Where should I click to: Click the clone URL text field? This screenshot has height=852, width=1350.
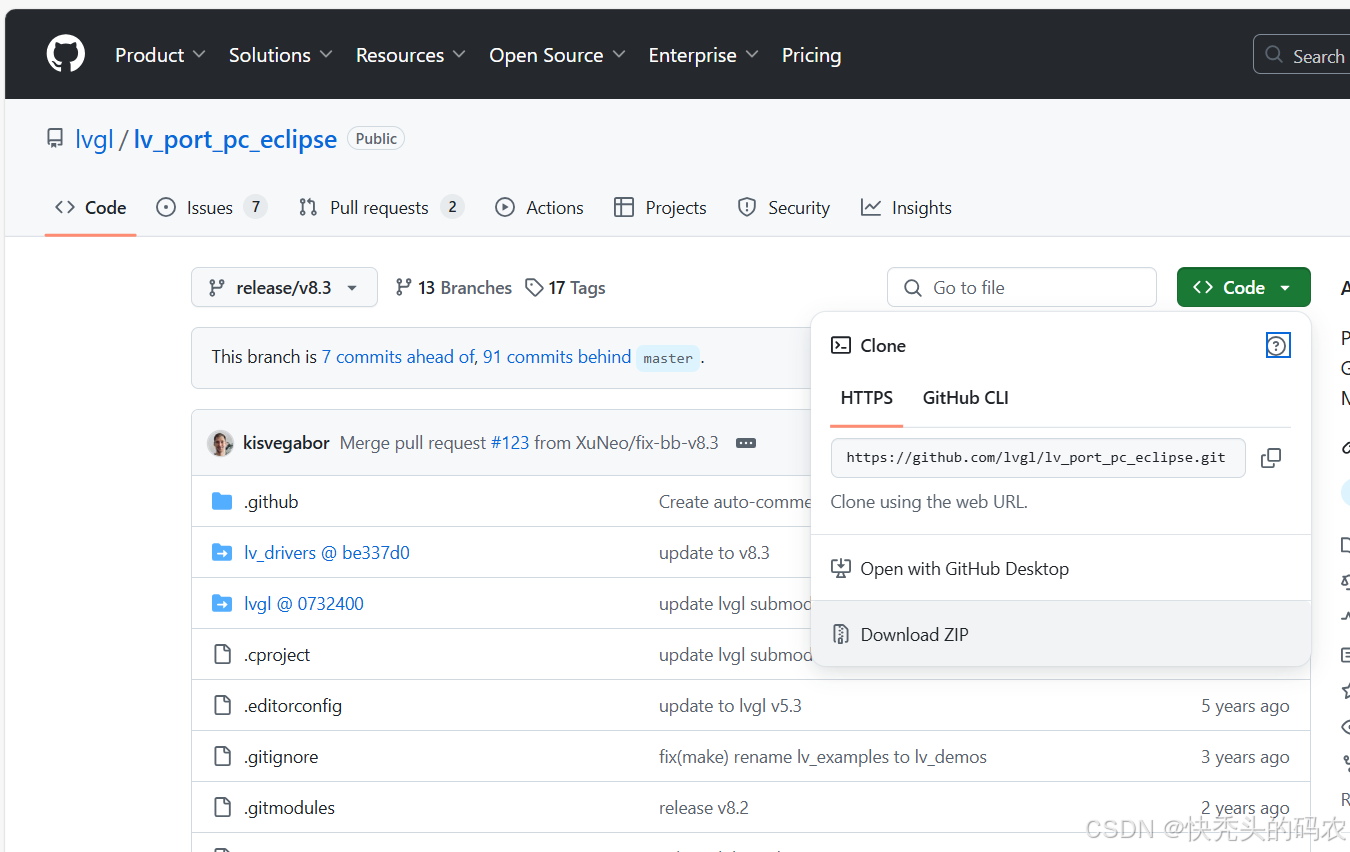pyautogui.click(x=1038, y=458)
